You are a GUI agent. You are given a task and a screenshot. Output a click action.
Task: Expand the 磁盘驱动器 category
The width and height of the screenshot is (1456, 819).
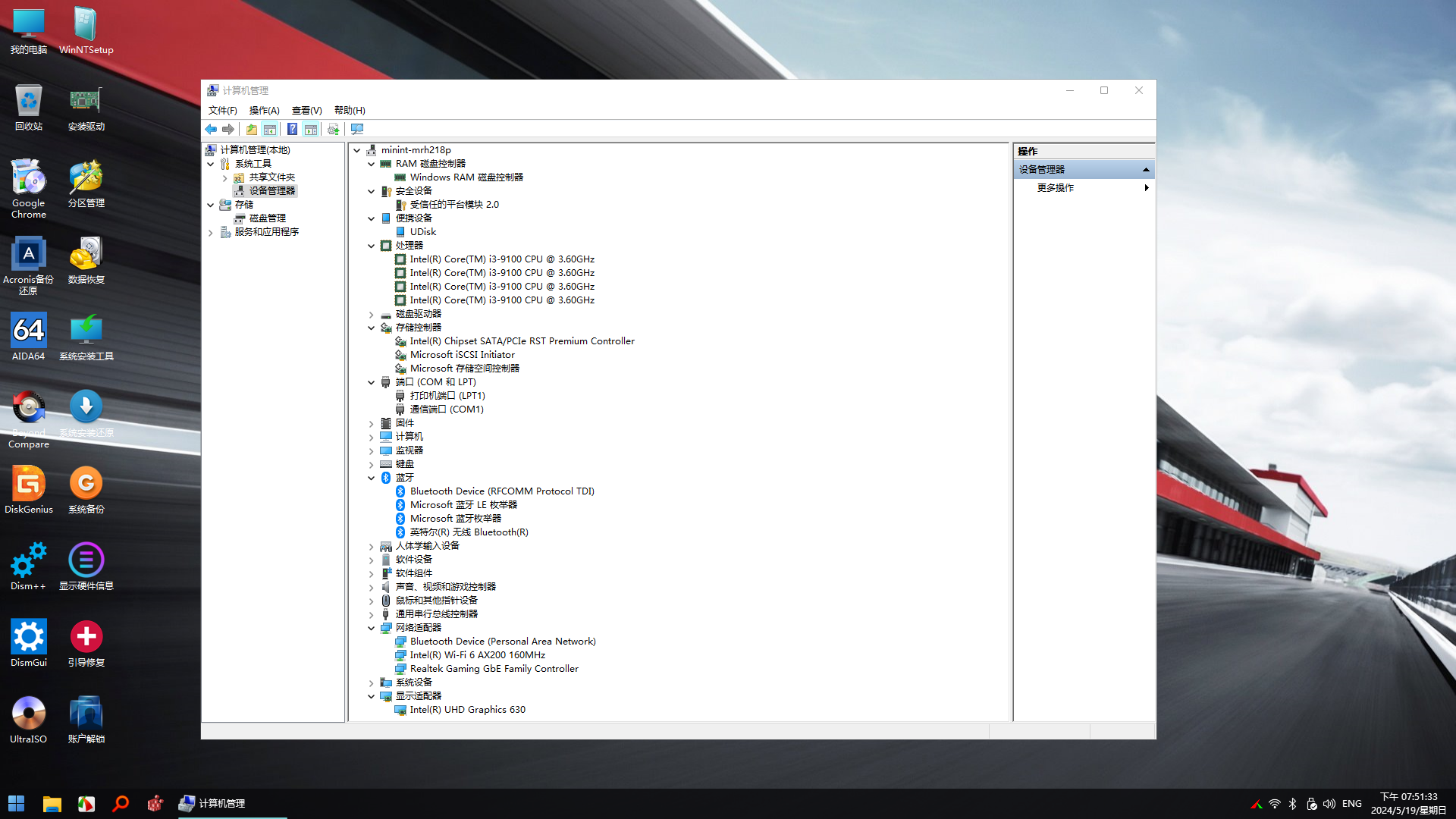pos(371,314)
